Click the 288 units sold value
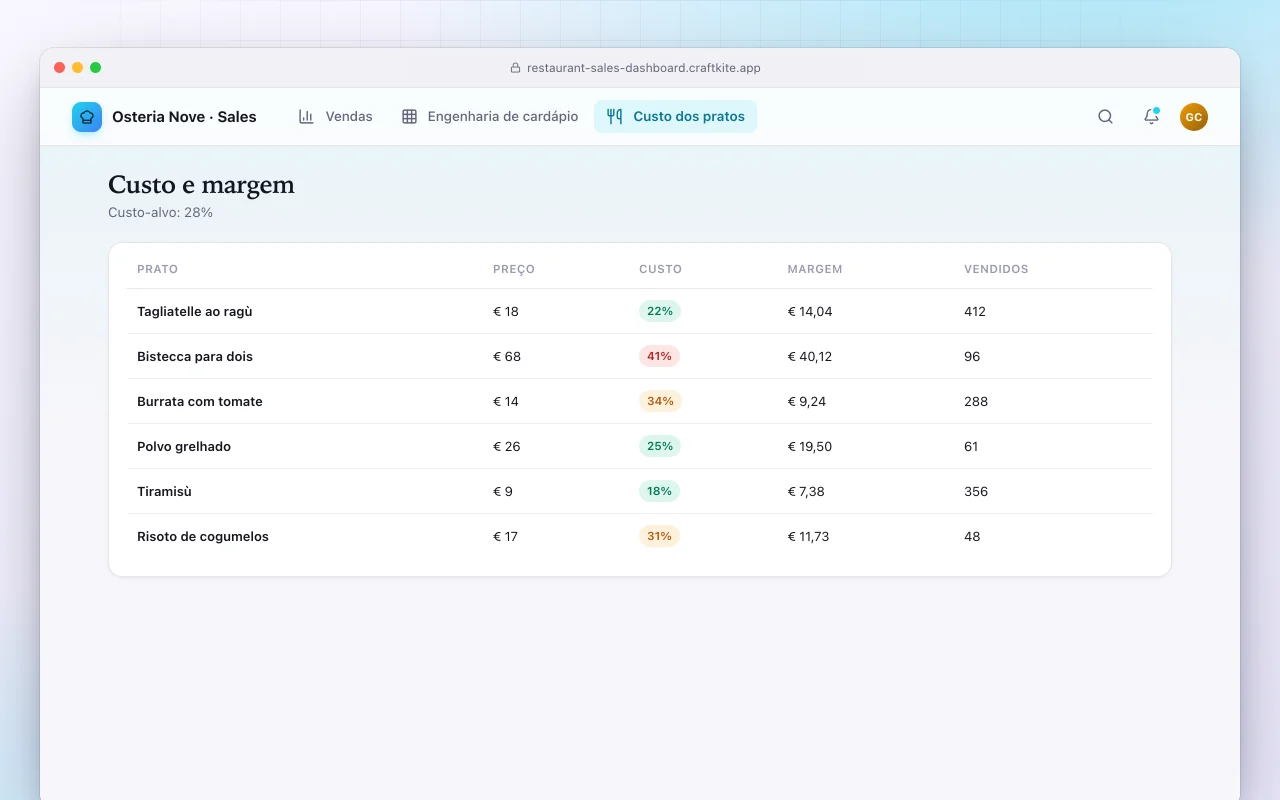The image size is (1280, 800). coord(976,401)
